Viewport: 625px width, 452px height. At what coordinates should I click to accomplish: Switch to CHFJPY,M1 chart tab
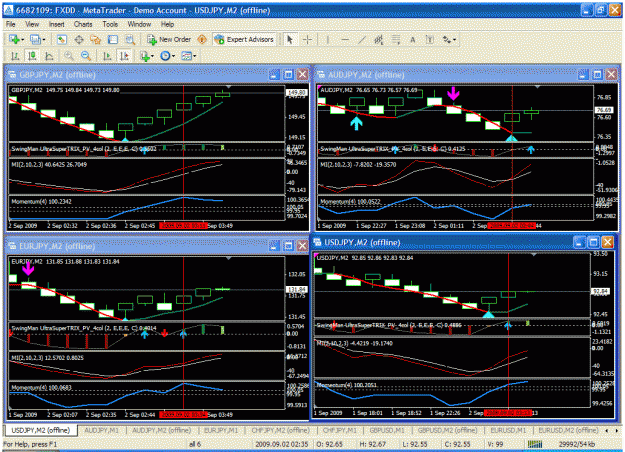(340, 430)
